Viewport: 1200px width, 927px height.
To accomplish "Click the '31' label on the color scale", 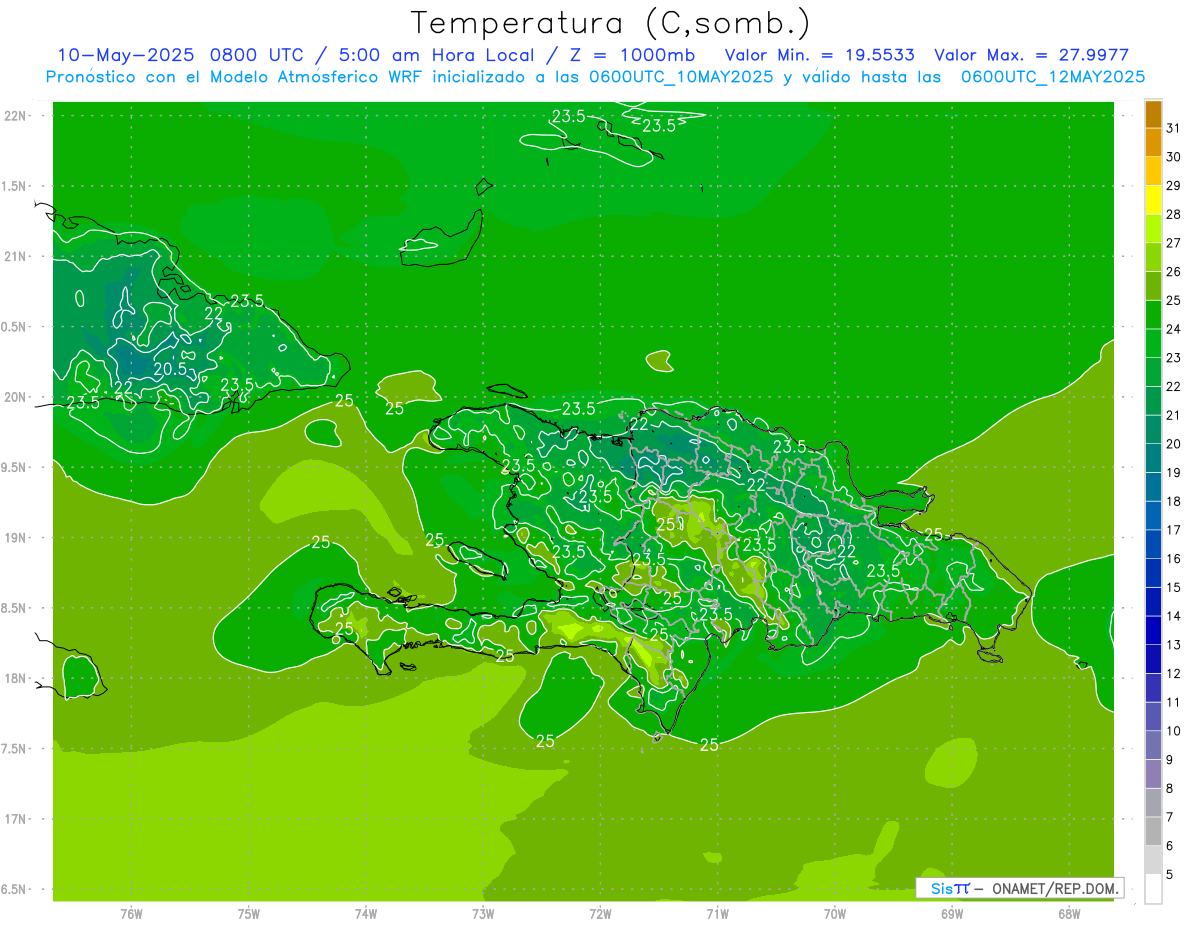I will 1174,128.
